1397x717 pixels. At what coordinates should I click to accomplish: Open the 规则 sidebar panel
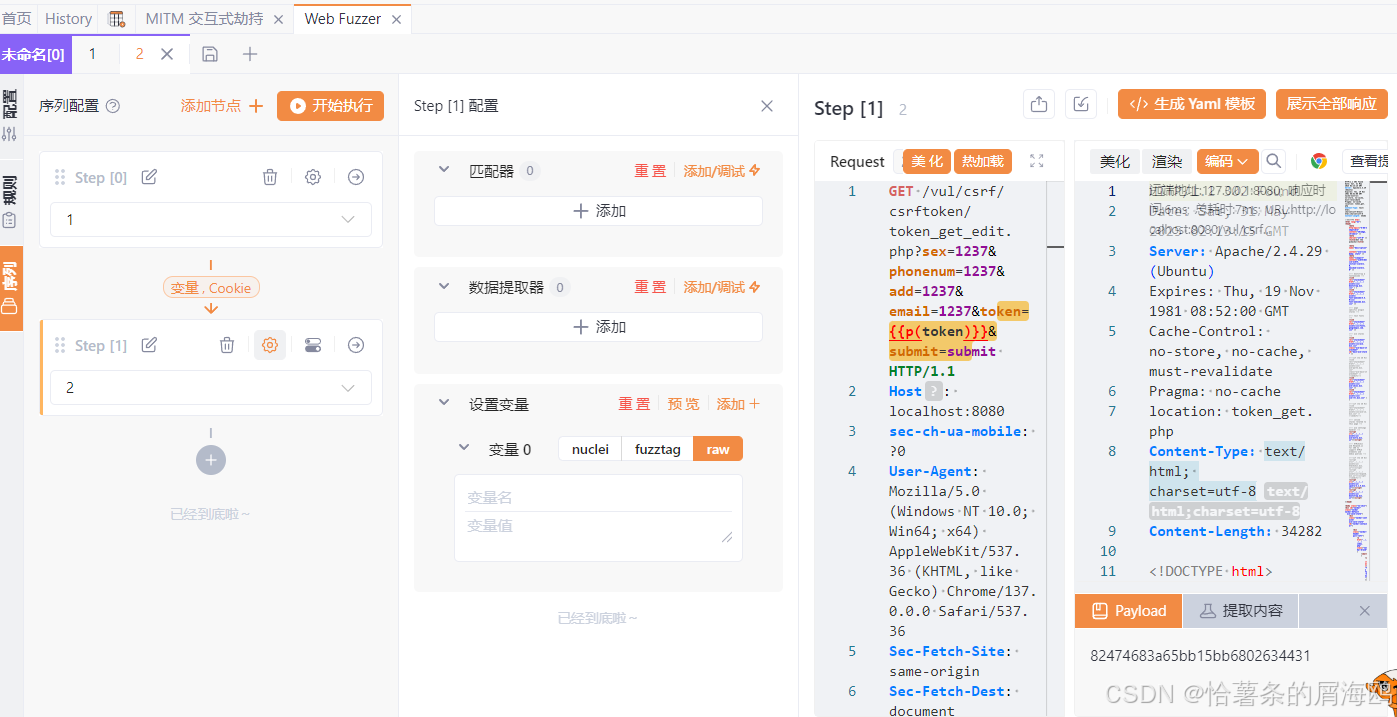coord(10,201)
